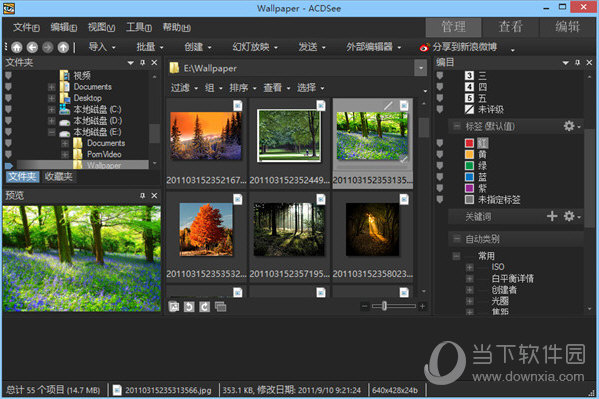The width and height of the screenshot is (599, 399).
Task: Open the 过滤 filter dropdown
Action: pos(184,88)
